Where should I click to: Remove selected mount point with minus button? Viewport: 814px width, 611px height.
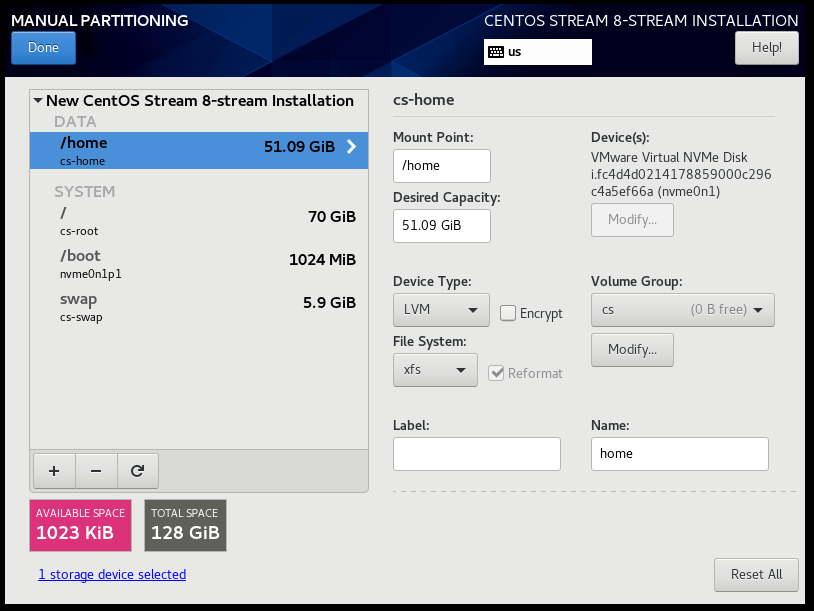click(x=96, y=471)
